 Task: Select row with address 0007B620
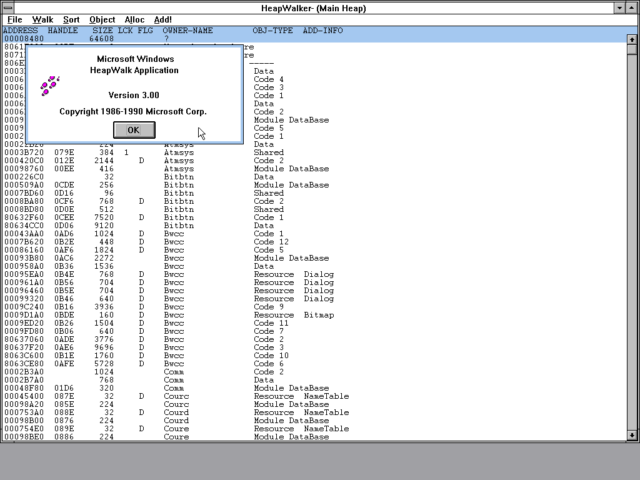(314, 242)
